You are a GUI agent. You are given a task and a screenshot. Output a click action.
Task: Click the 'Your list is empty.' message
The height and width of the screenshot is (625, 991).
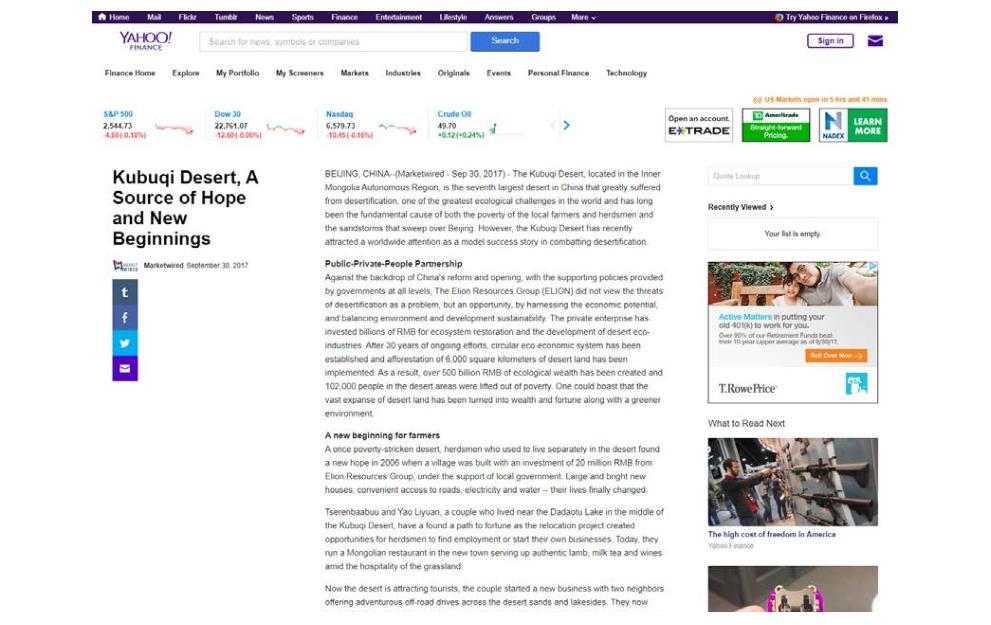tap(793, 234)
